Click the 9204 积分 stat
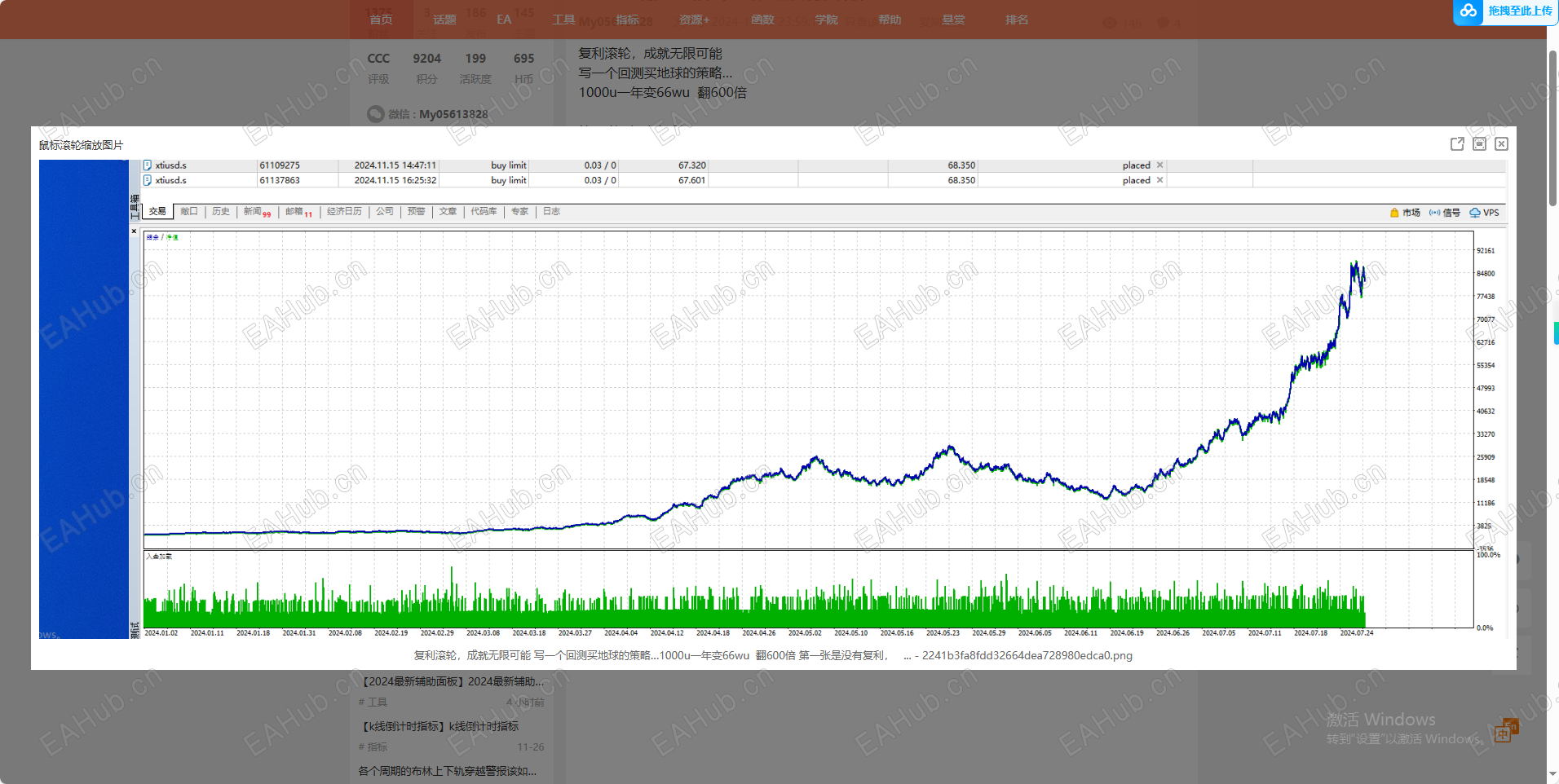Viewport: 1559px width, 784px height. click(426, 68)
